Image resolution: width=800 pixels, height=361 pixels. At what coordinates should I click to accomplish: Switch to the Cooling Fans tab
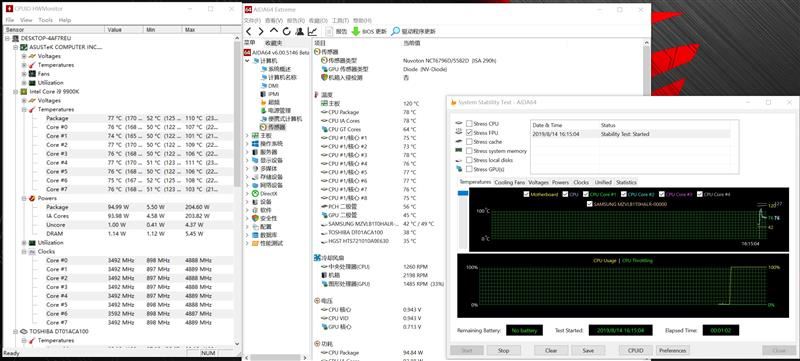click(x=510, y=183)
